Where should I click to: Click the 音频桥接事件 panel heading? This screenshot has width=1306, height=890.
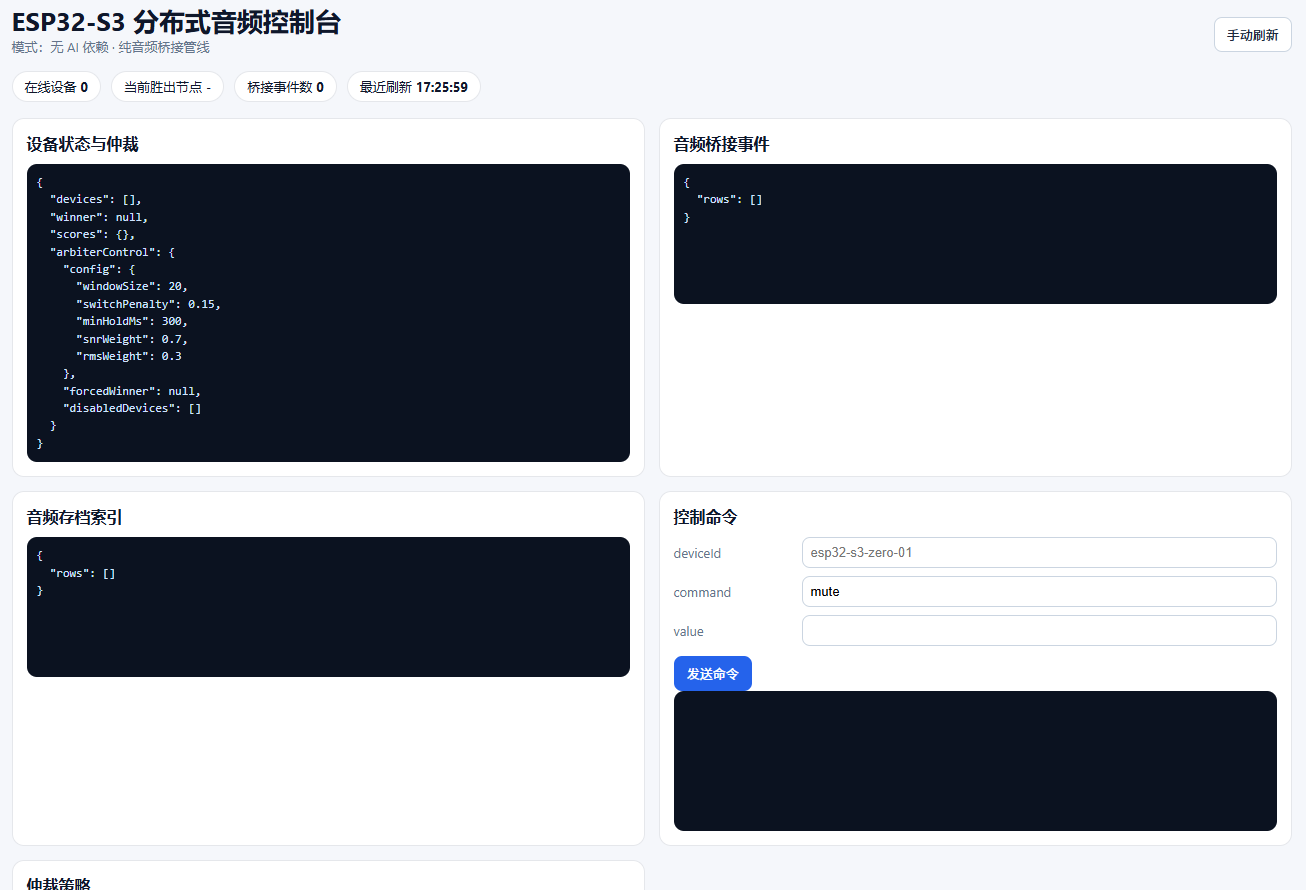pos(721,145)
